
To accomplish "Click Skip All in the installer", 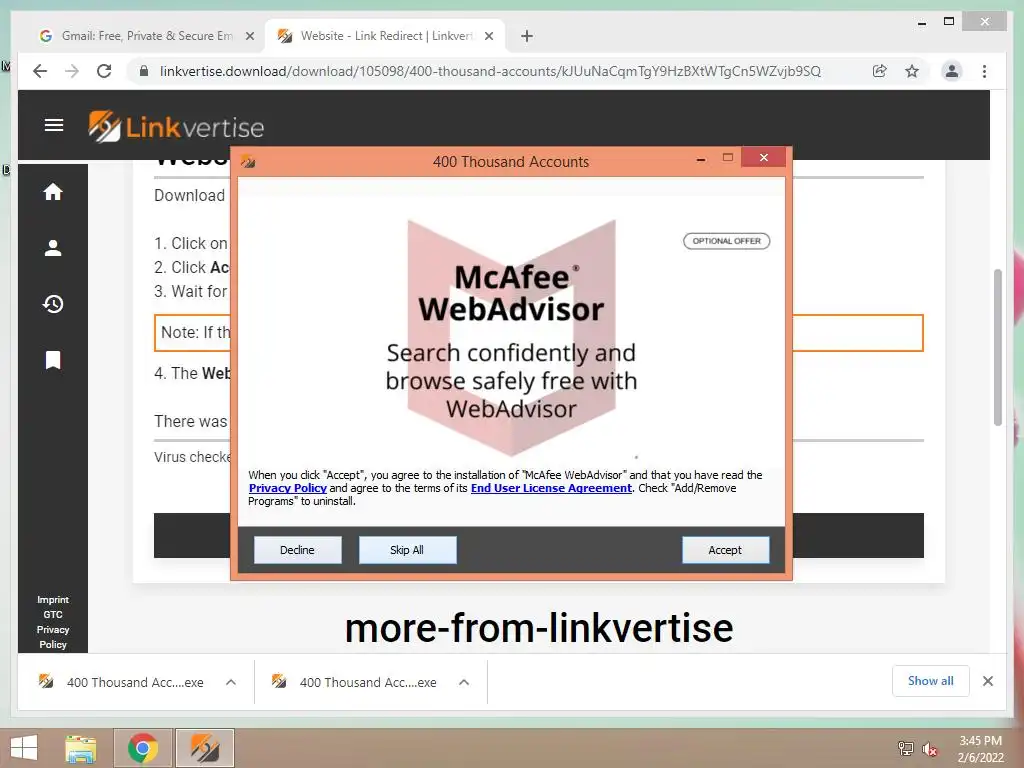I will point(407,550).
